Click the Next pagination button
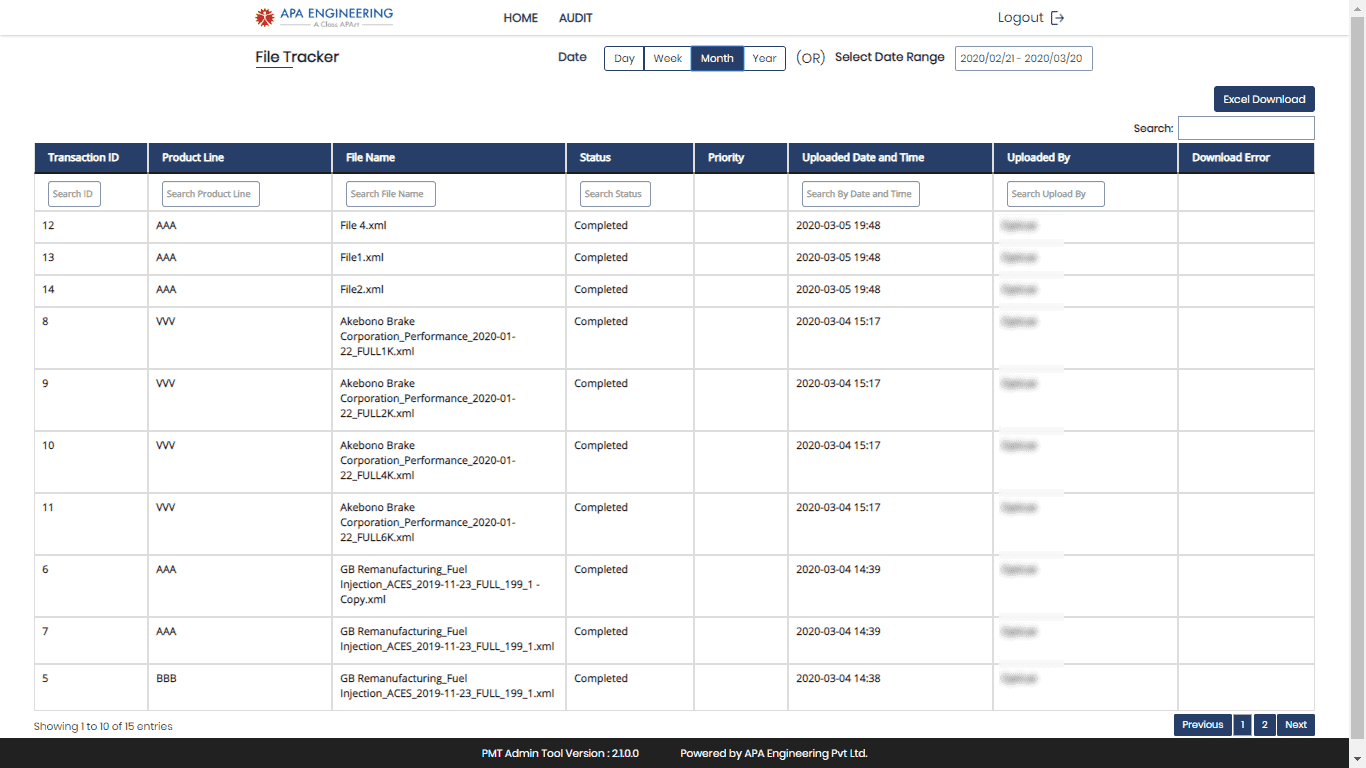Screen dimensions: 1366x768 (x=1296, y=725)
